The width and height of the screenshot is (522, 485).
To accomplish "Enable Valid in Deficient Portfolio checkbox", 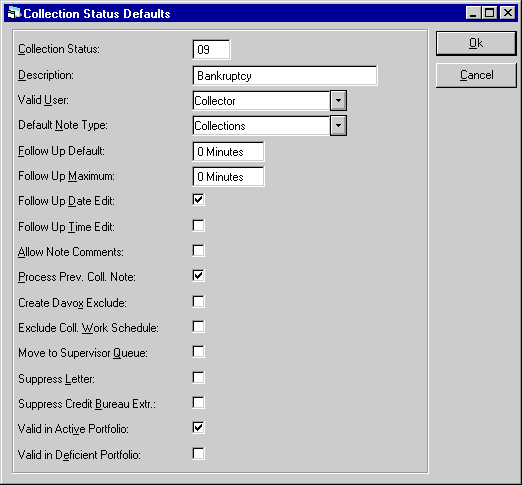I will point(198,454).
